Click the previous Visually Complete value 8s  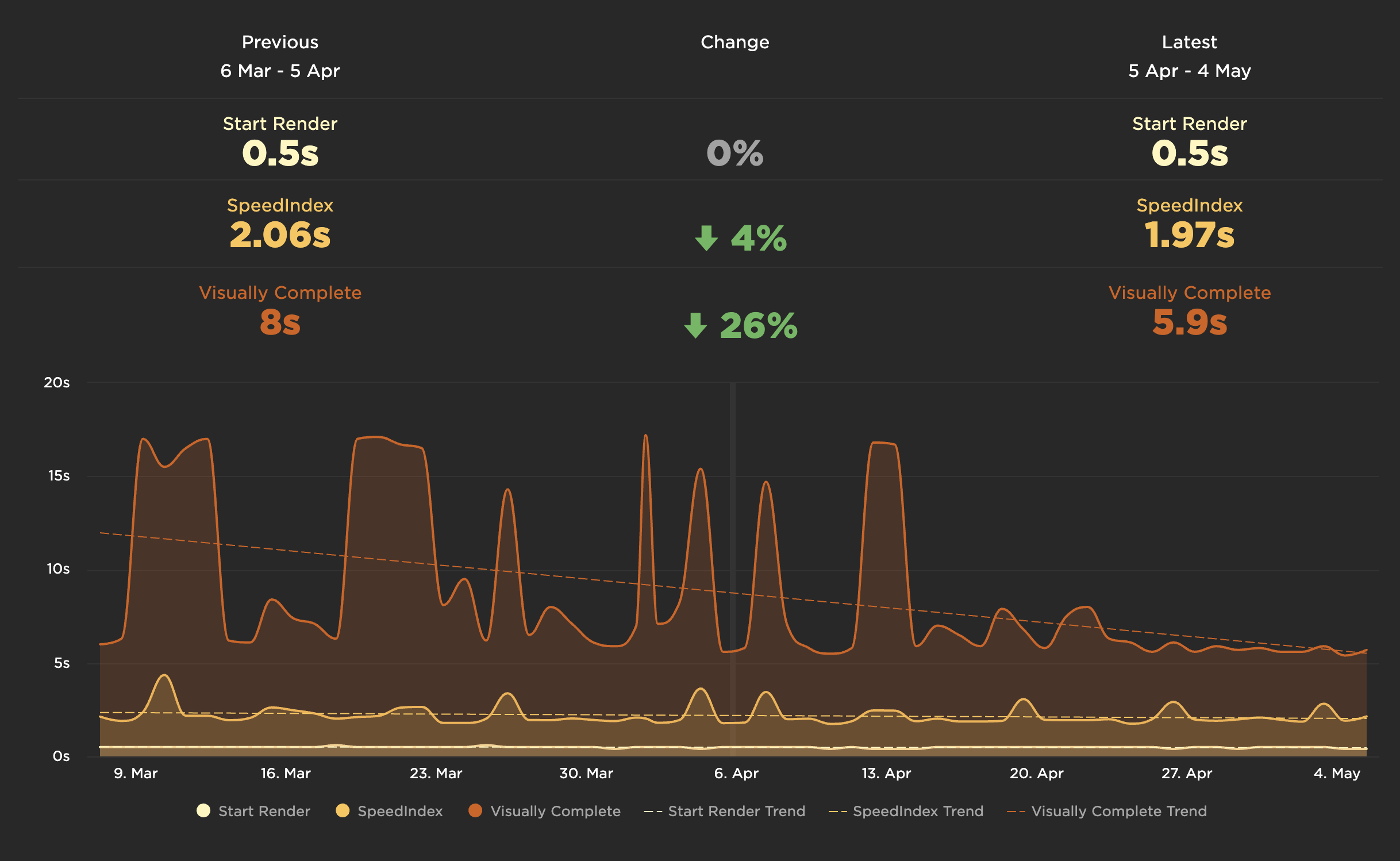(280, 322)
